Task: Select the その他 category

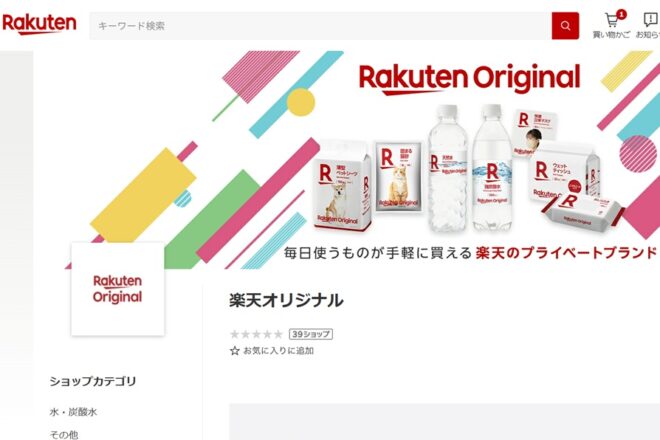Action: (64, 434)
